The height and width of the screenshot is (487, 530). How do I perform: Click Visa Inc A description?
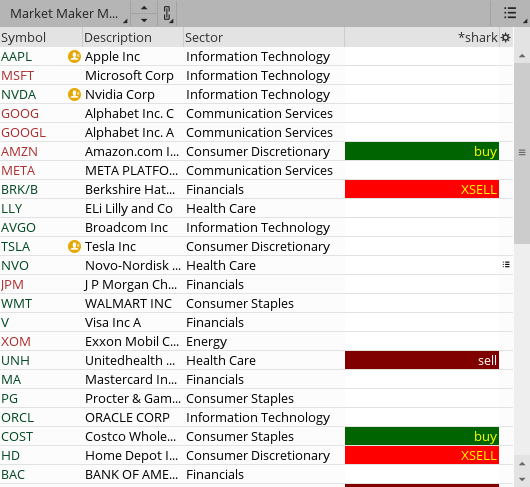point(113,323)
